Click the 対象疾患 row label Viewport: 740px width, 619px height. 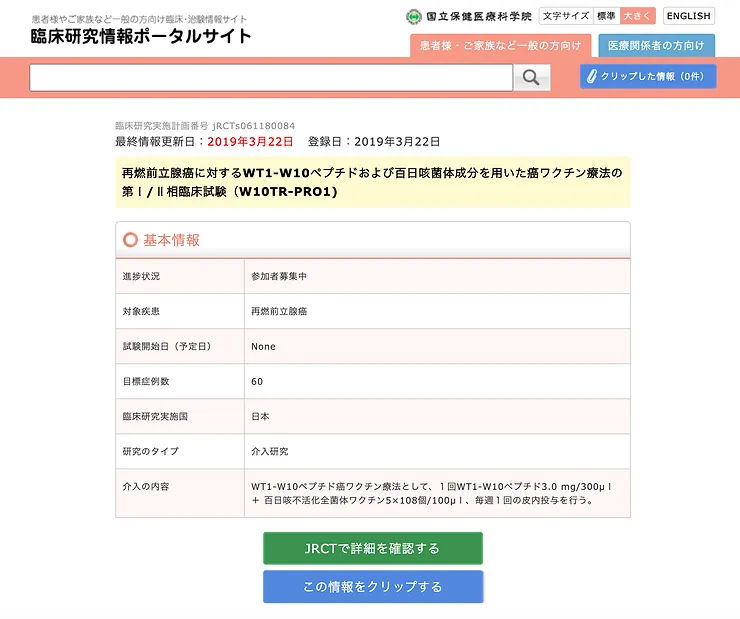click(141, 311)
